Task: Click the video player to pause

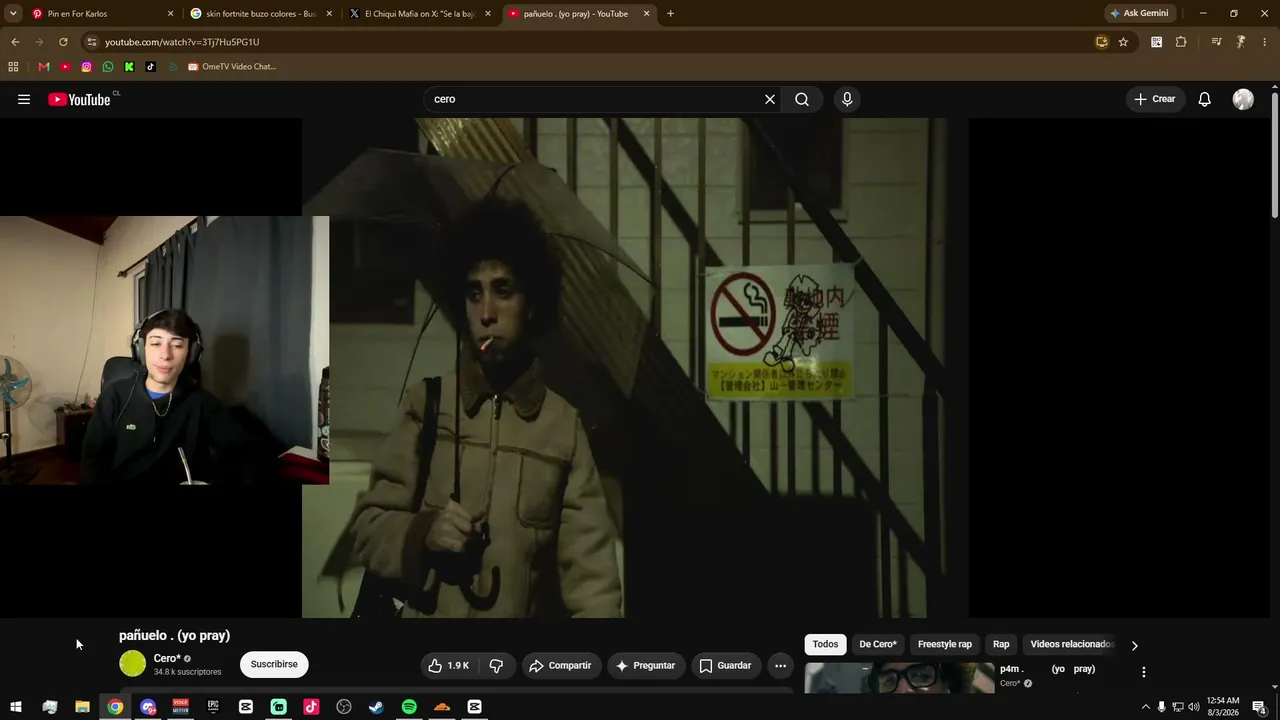Action: (x=635, y=367)
